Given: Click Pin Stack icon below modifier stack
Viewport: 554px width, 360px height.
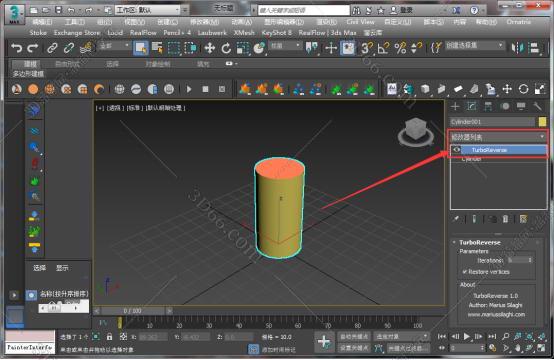Looking at the screenshot, I should coord(456,219).
